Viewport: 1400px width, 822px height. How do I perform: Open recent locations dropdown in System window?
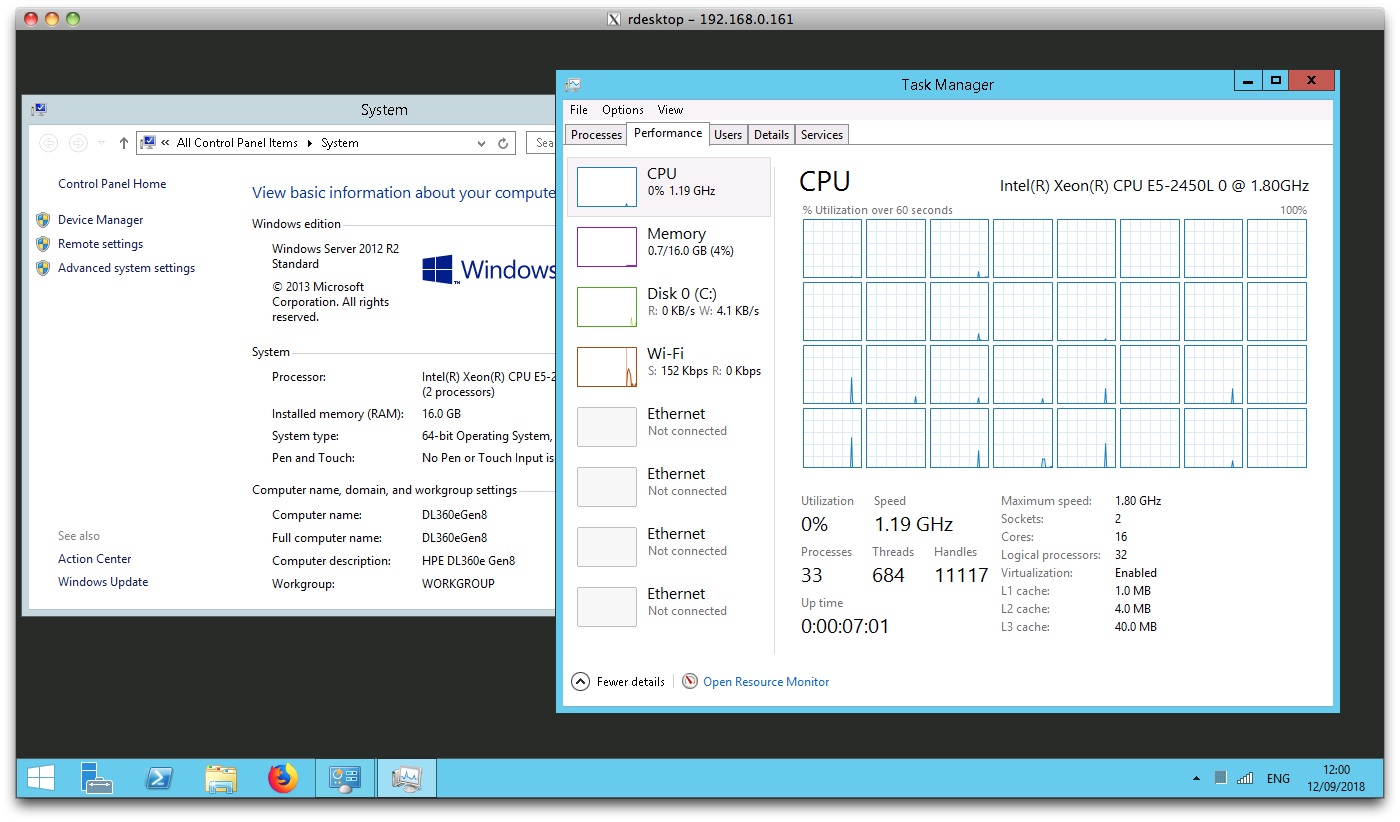pos(101,143)
